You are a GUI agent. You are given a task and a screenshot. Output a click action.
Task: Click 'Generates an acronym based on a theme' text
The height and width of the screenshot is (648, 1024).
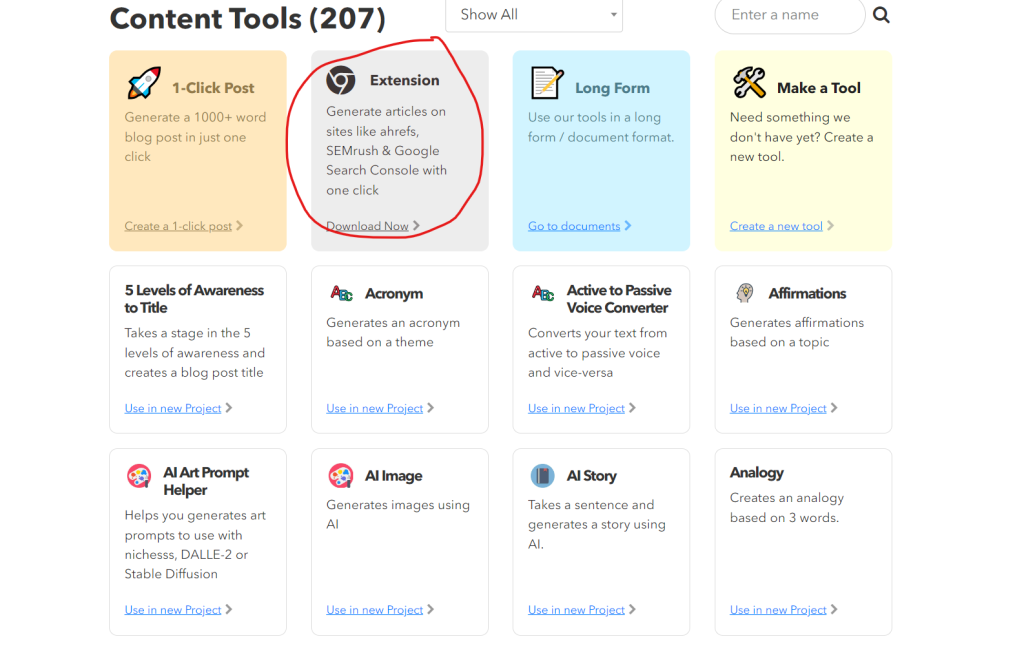tap(392, 332)
